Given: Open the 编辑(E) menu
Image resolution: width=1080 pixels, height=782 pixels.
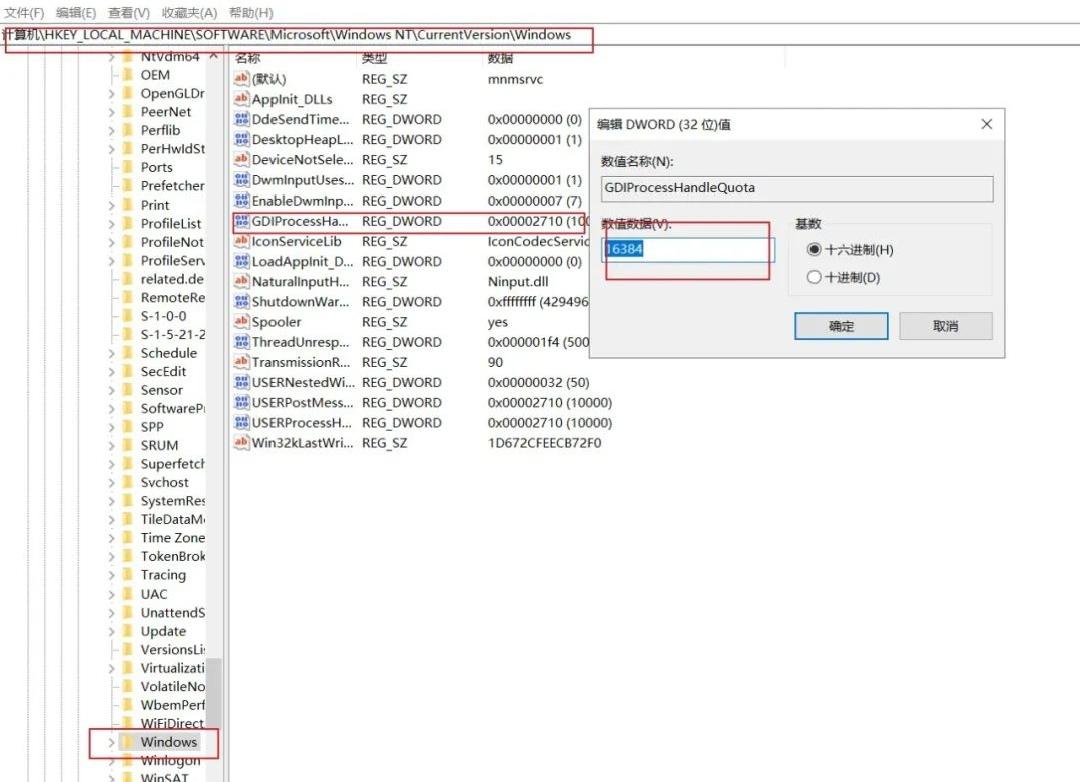Looking at the screenshot, I should [x=76, y=12].
